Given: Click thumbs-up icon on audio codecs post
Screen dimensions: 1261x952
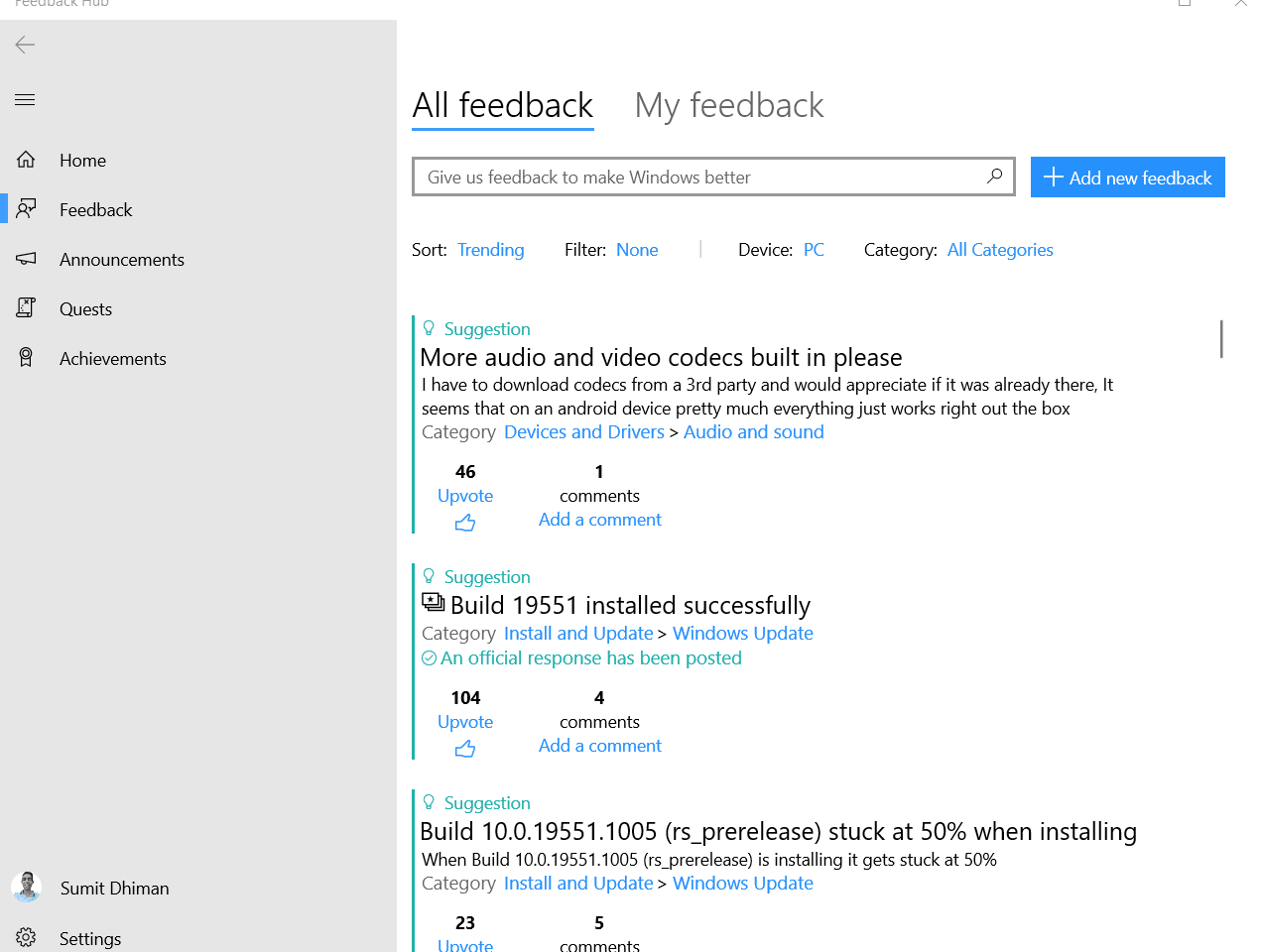Looking at the screenshot, I should (x=465, y=523).
